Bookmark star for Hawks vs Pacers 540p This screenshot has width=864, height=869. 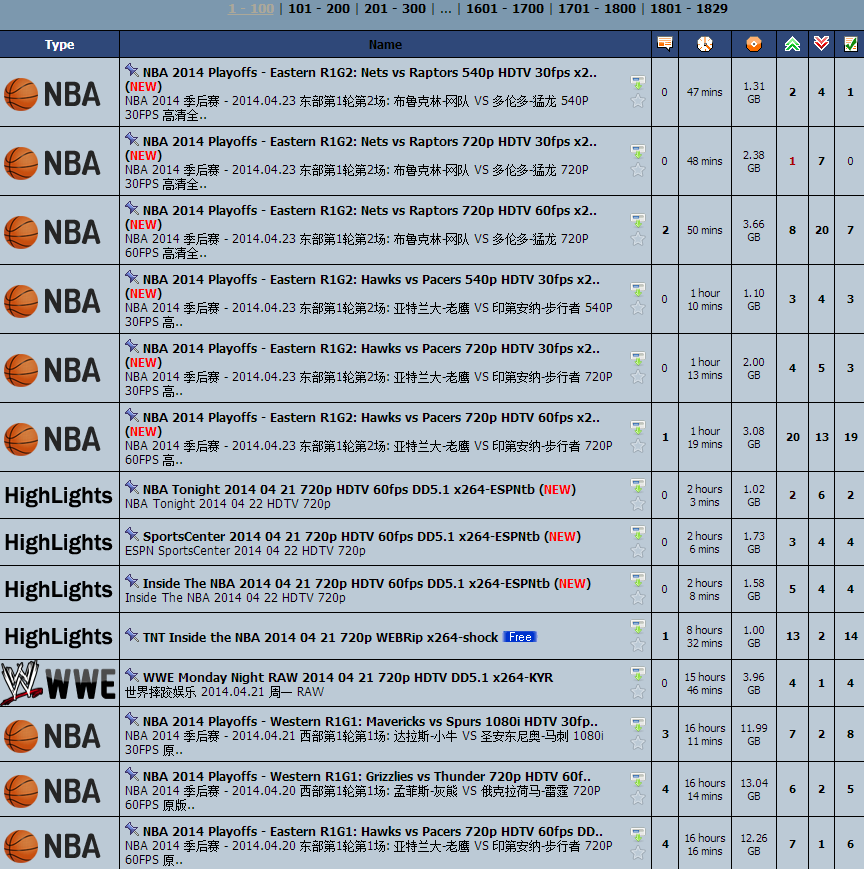click(638, 308)
